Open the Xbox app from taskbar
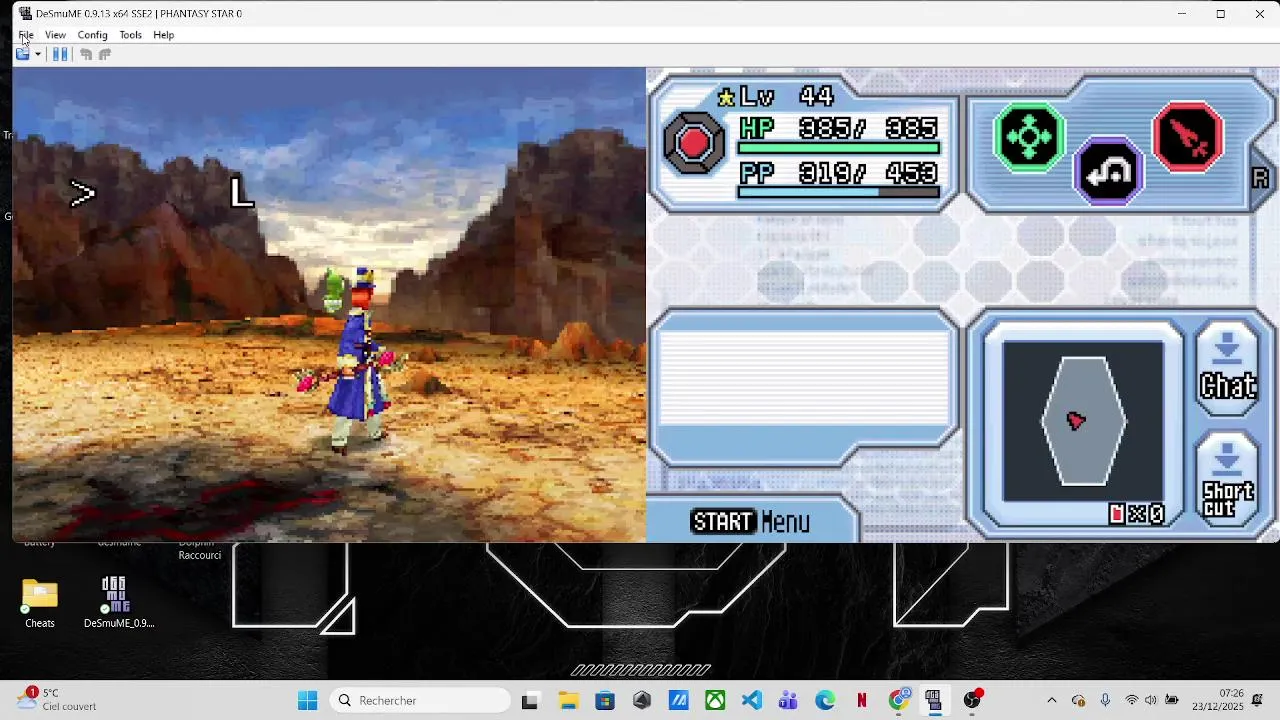Screen dimensions: 1280x720 715,701
